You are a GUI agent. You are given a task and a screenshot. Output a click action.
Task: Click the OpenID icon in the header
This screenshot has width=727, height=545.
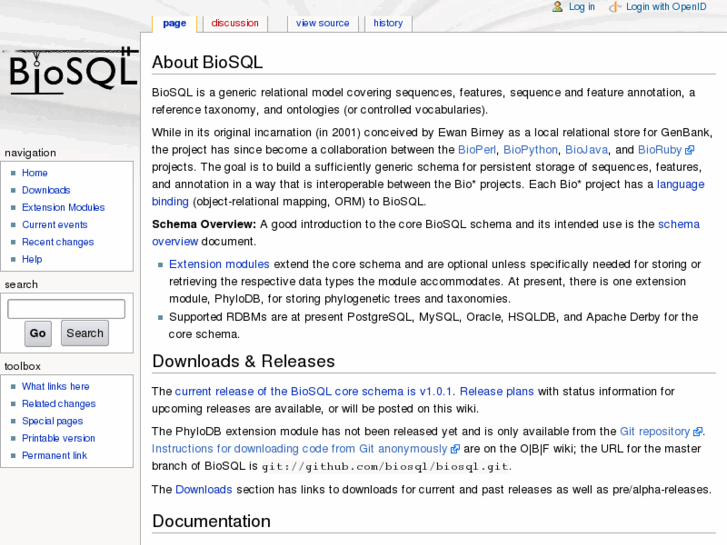[x=614, y=7]
